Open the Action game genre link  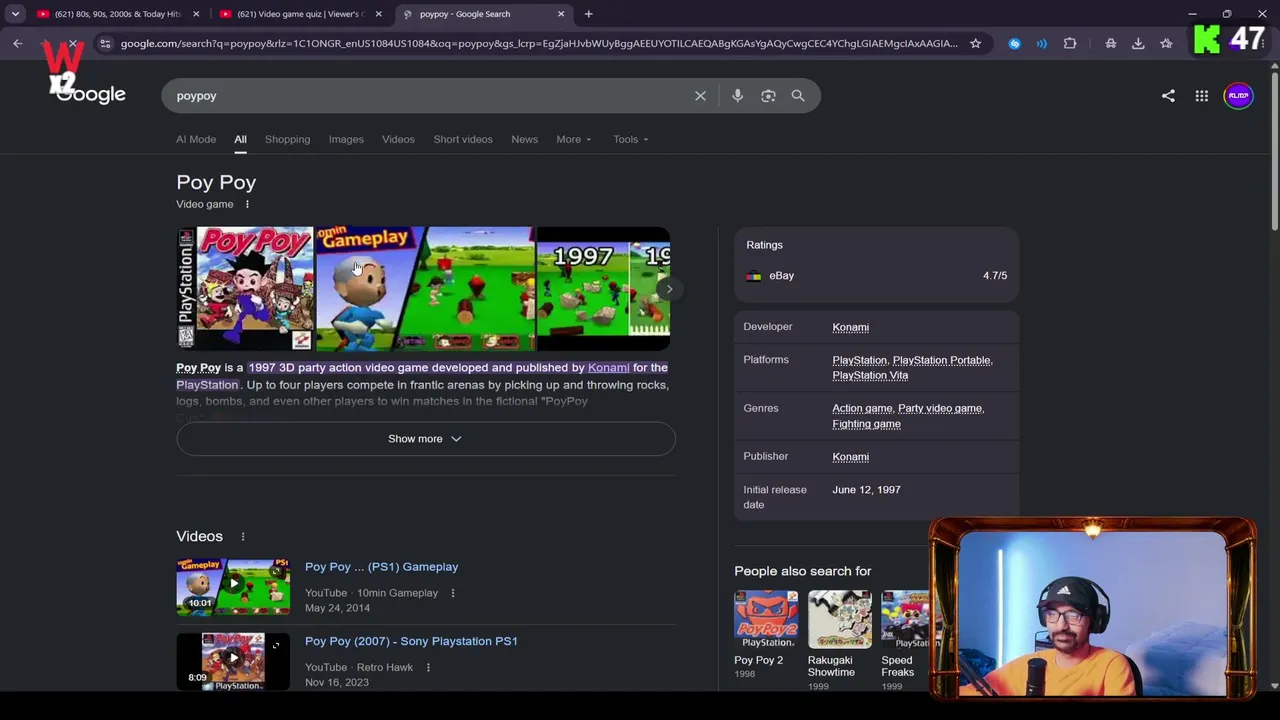coord(862,408)
